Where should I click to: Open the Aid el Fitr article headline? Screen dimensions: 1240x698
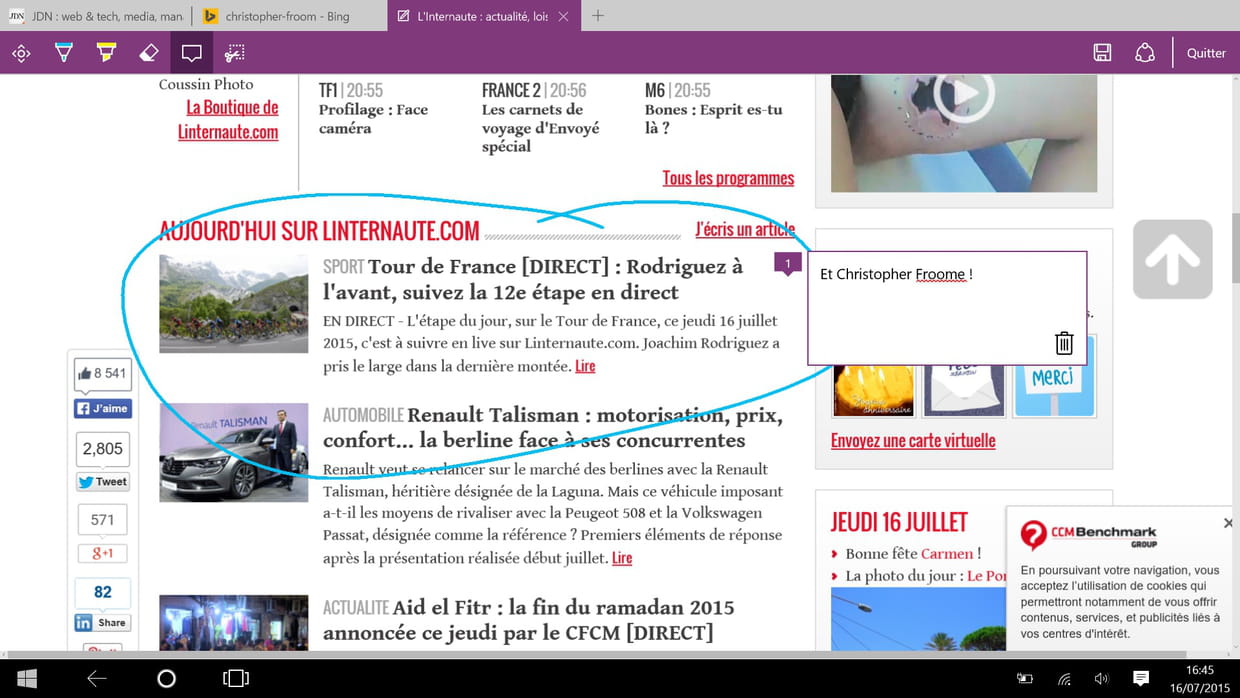click(528, 620)
